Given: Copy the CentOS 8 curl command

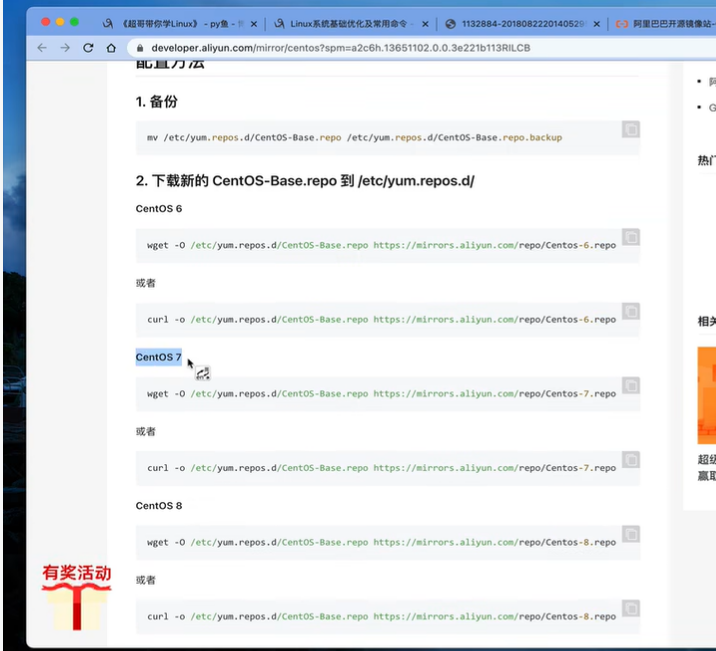Looking at the screenshot, I should (631, 609).
